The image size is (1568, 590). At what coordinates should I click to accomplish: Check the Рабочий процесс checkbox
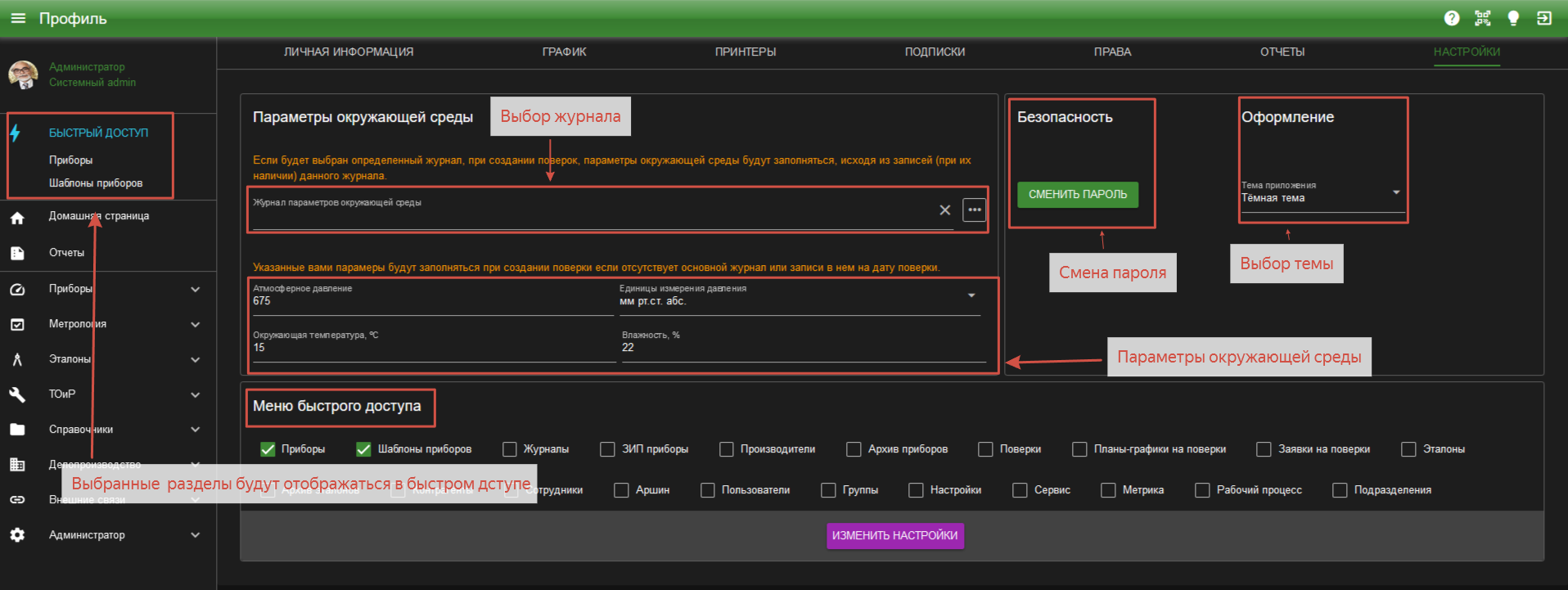point(1202,490)
